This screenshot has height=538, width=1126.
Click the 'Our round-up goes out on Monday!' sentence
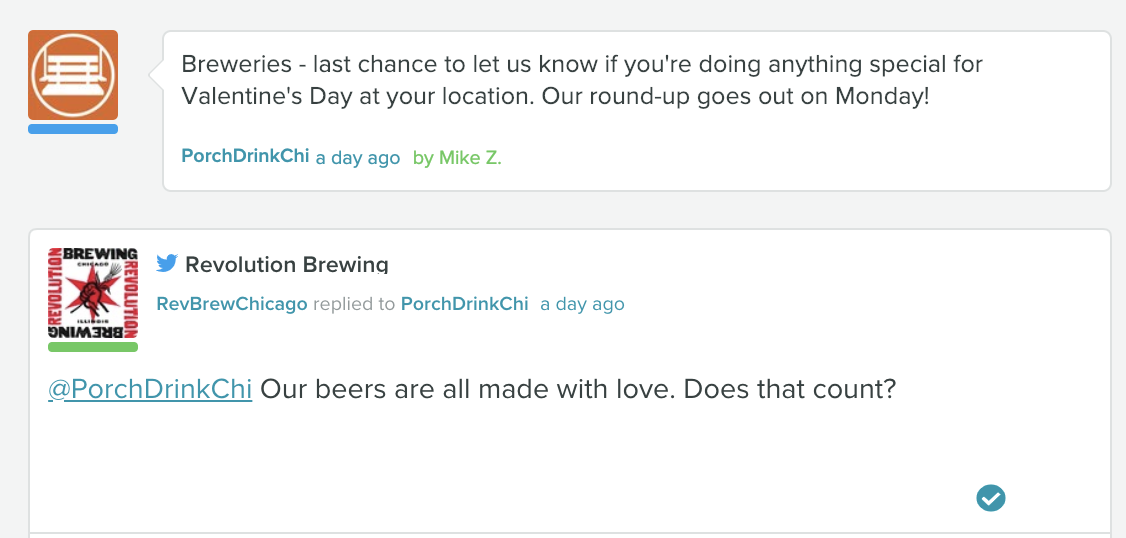735,96
